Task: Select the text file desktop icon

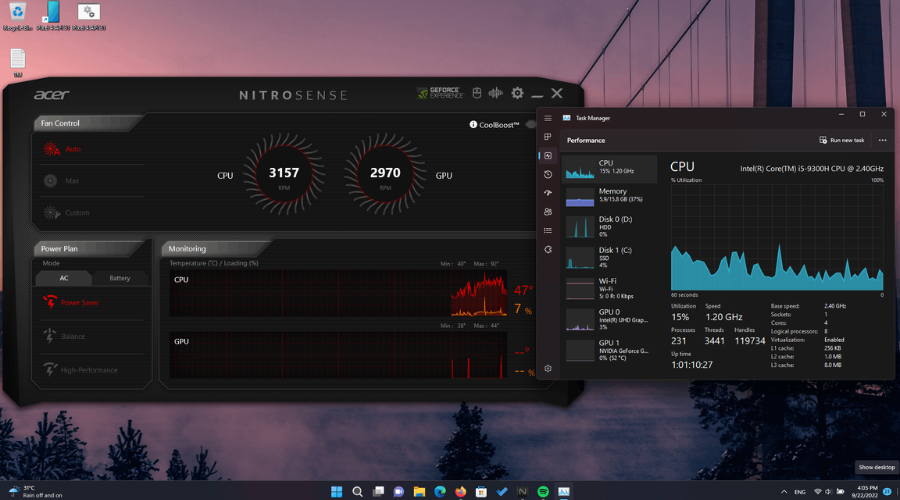Action: (x=18, y=63)
